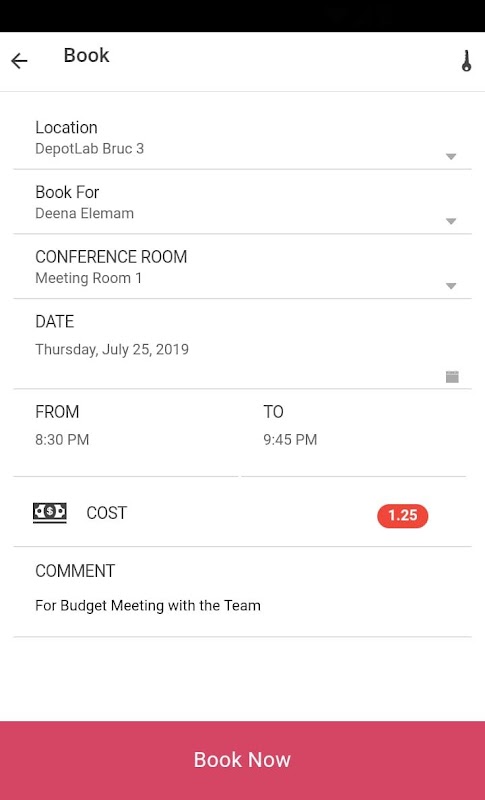Viewport: 485px width, 800px height.
Task: Tap the COMMENT field label
Action: click(75, 571)
